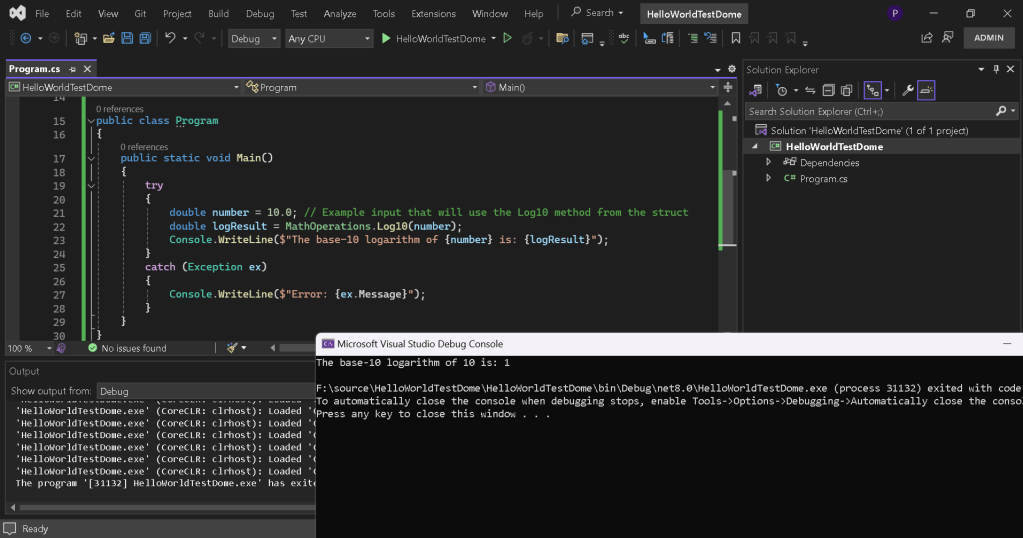Toggle pin on the Program.cs tab
This screenshot has height=538, width=1023.
pyautogui.click(x=72, y=69)
